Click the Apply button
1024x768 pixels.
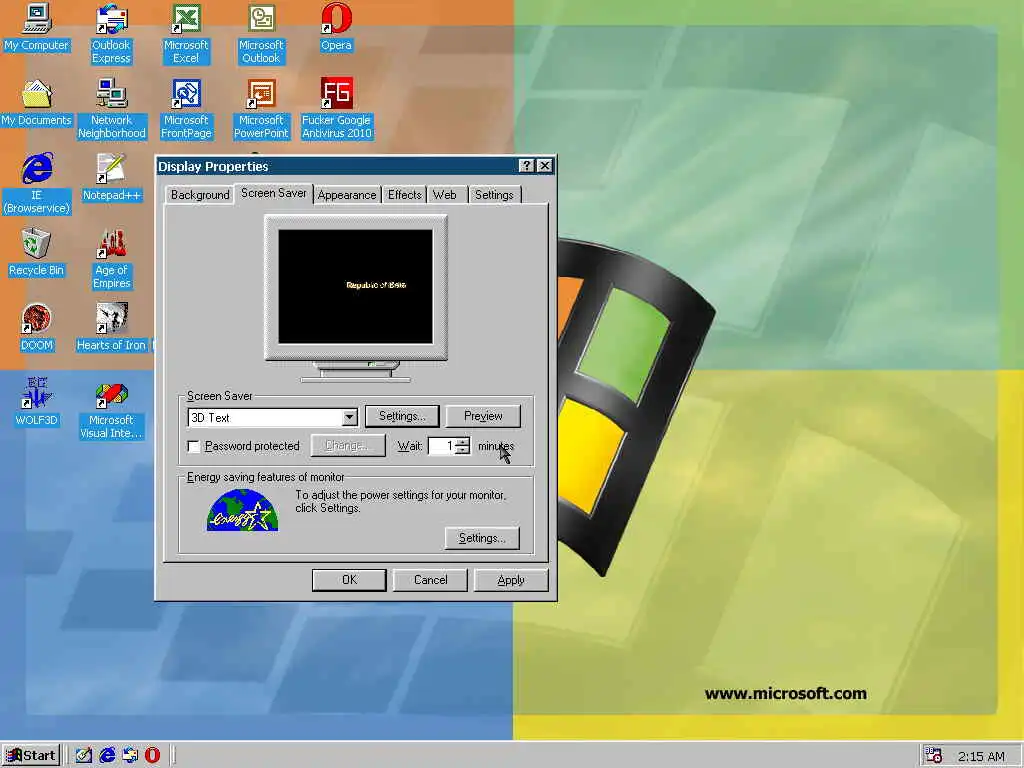(x=511, y=580)
